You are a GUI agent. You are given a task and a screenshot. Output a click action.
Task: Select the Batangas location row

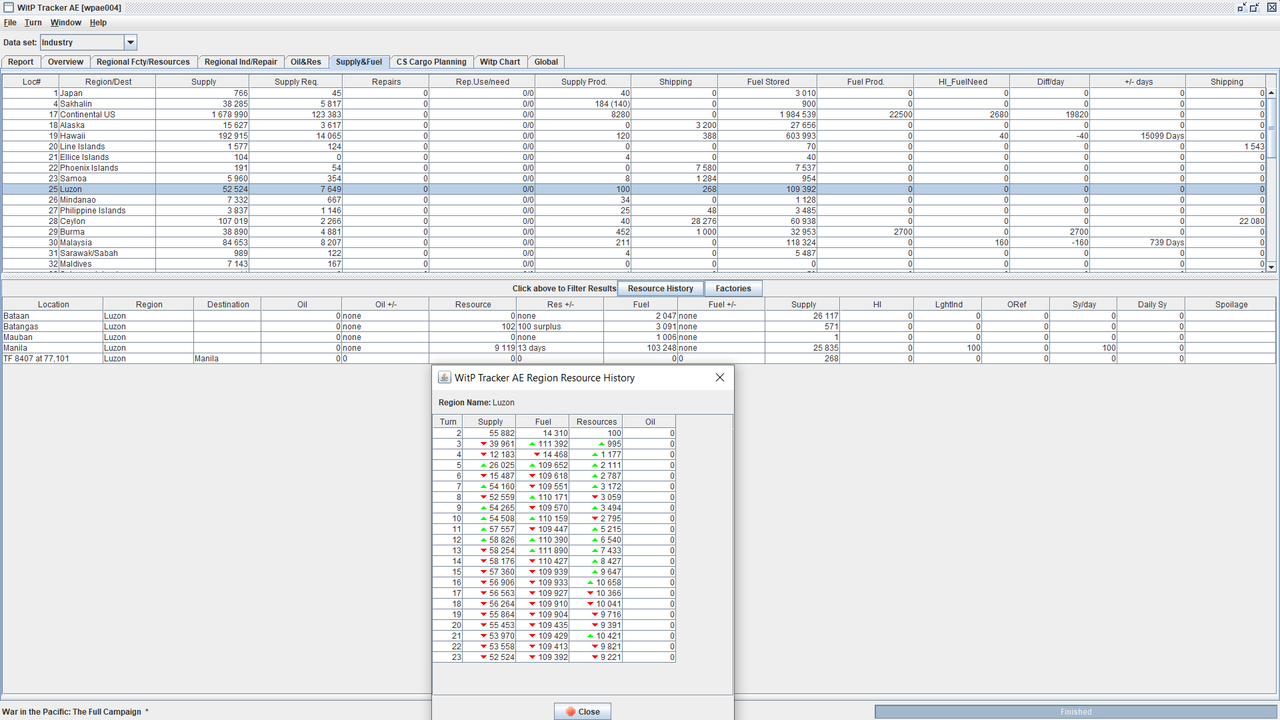[x=639, y=326]
